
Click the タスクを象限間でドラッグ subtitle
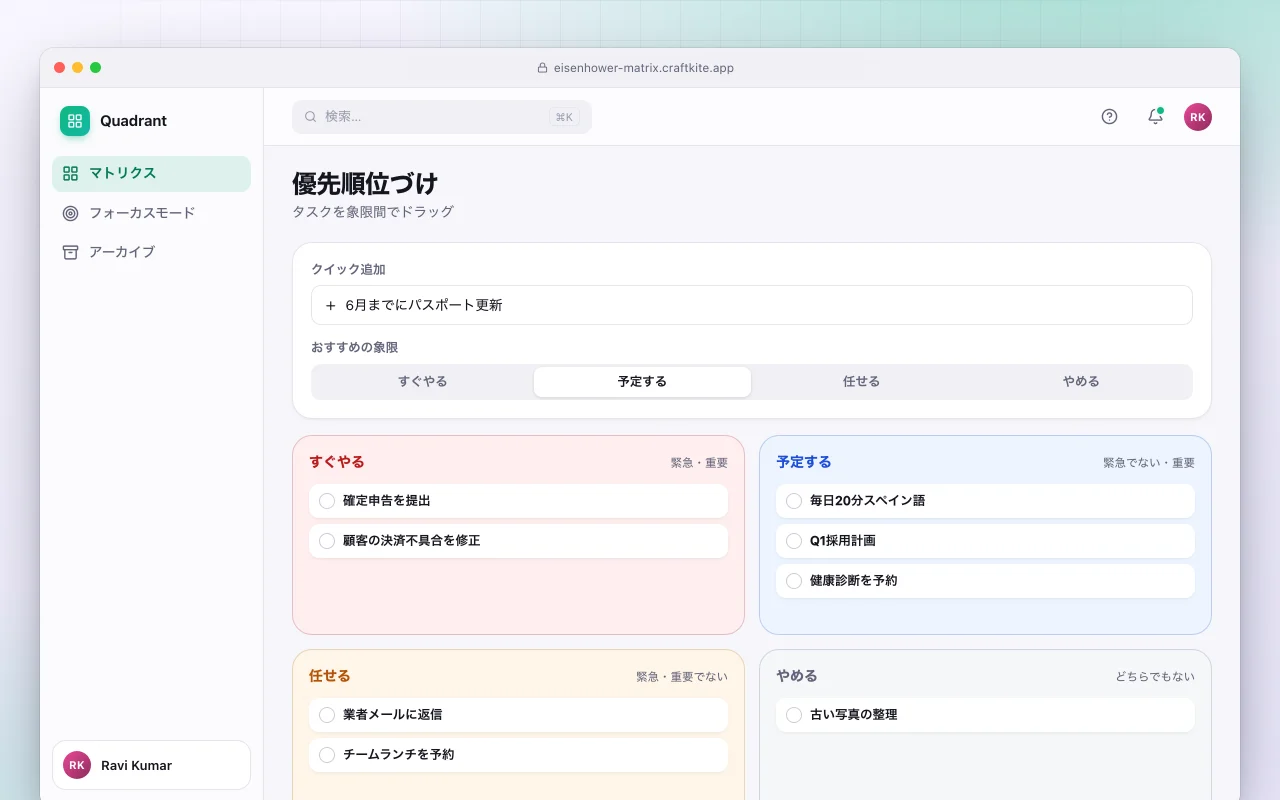pyautogui.click(x=373, y=212)
